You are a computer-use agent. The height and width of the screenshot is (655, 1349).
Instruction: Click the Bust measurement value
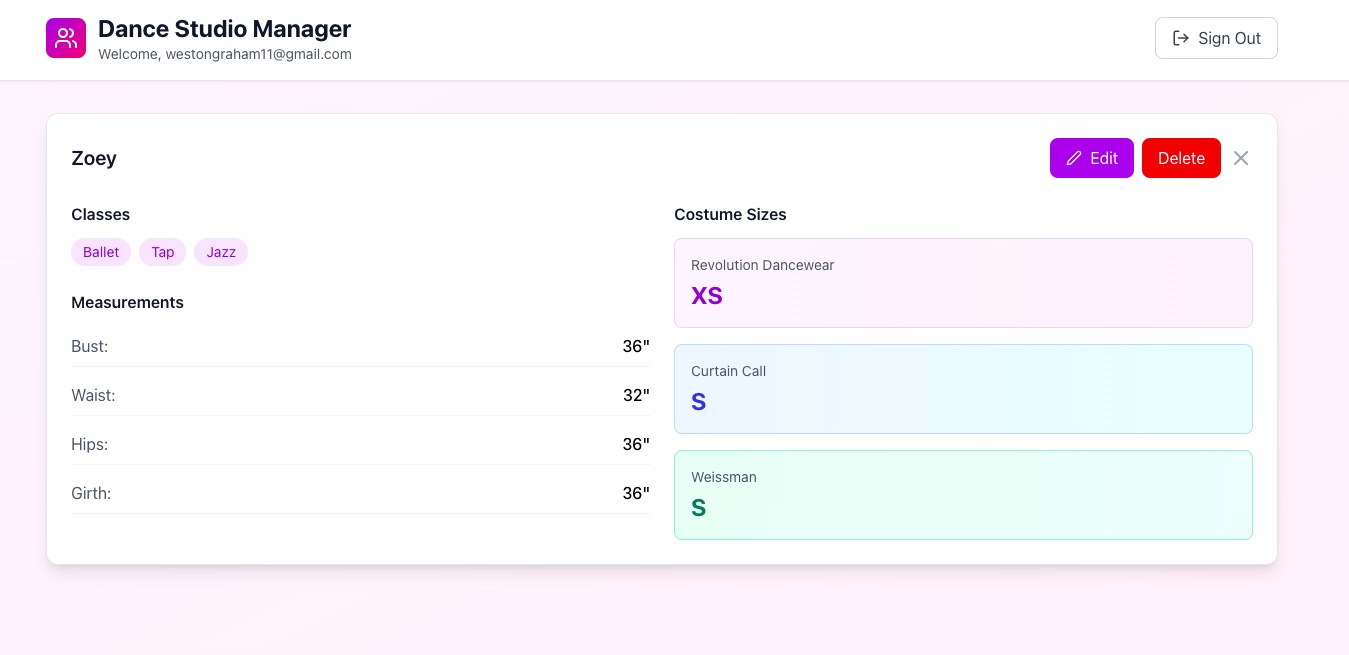point(636,346)
